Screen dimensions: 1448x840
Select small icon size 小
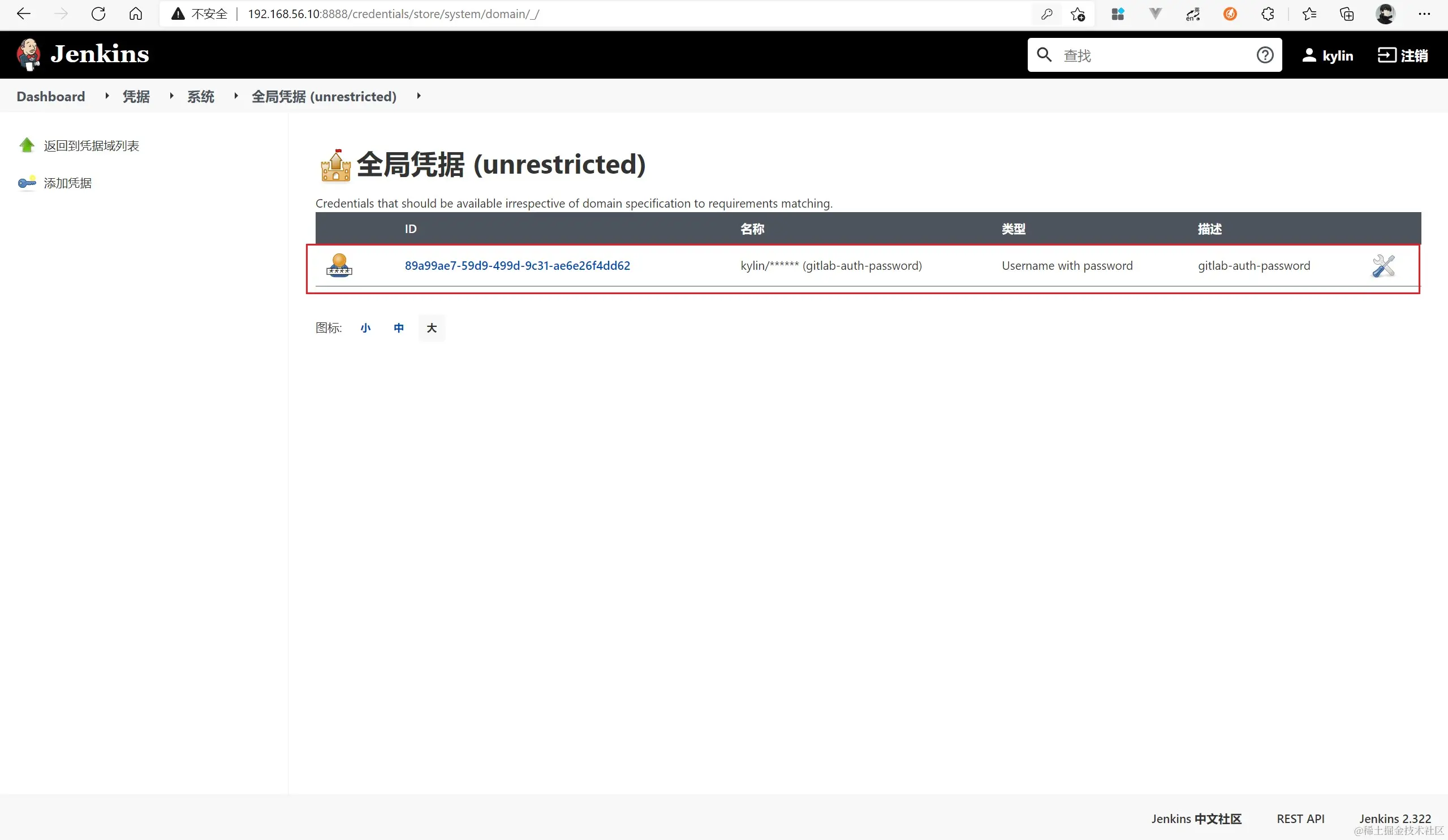365,328
